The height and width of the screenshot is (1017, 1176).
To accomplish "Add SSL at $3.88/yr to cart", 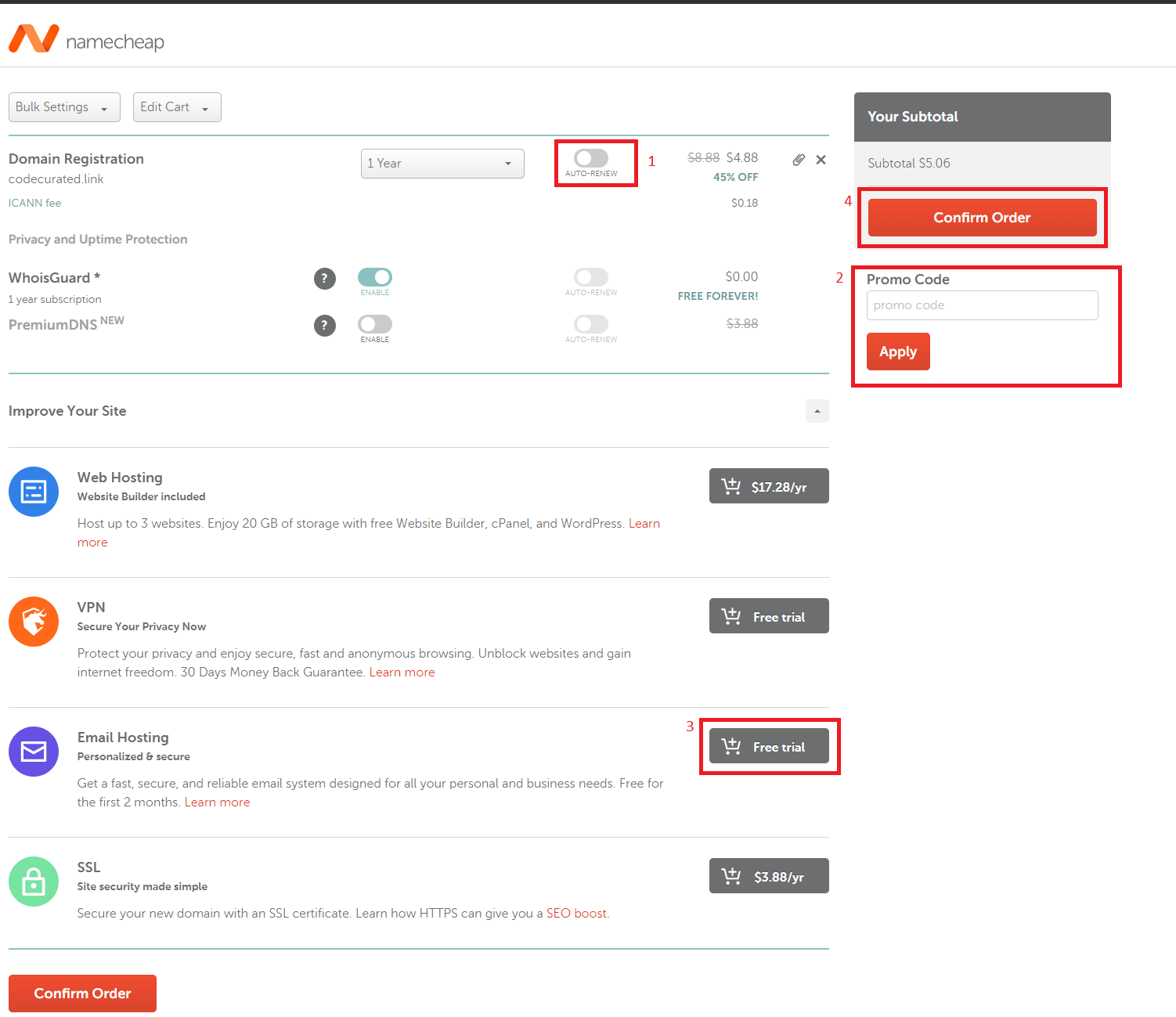I will [769, 876].
